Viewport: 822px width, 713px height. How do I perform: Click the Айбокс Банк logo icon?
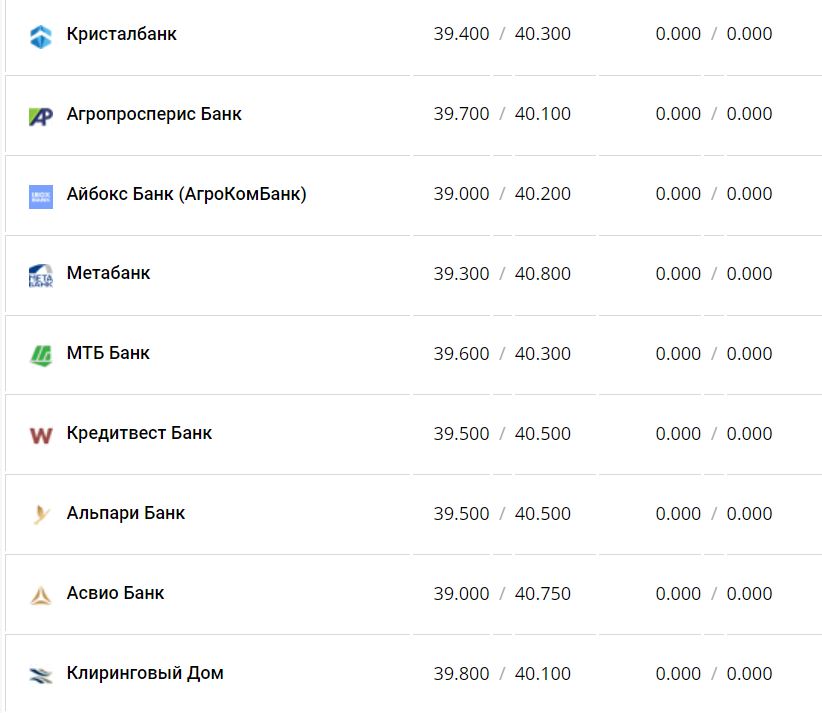40,194
